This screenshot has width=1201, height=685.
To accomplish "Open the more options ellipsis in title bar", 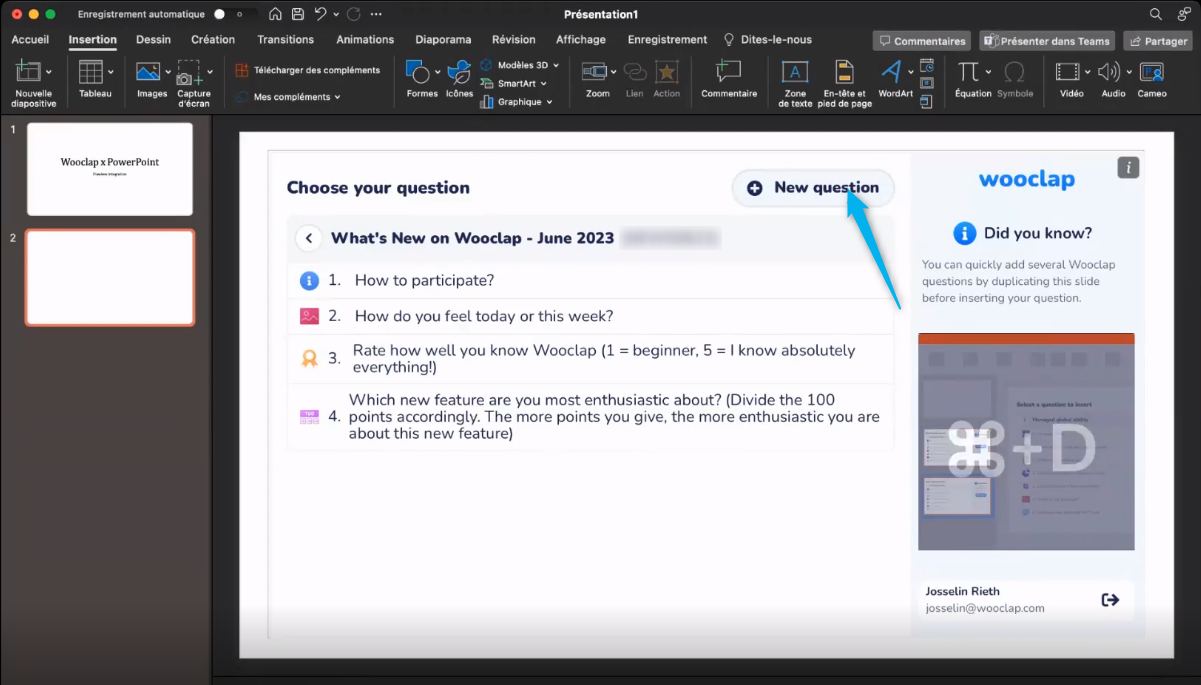I will coord(376,14).
